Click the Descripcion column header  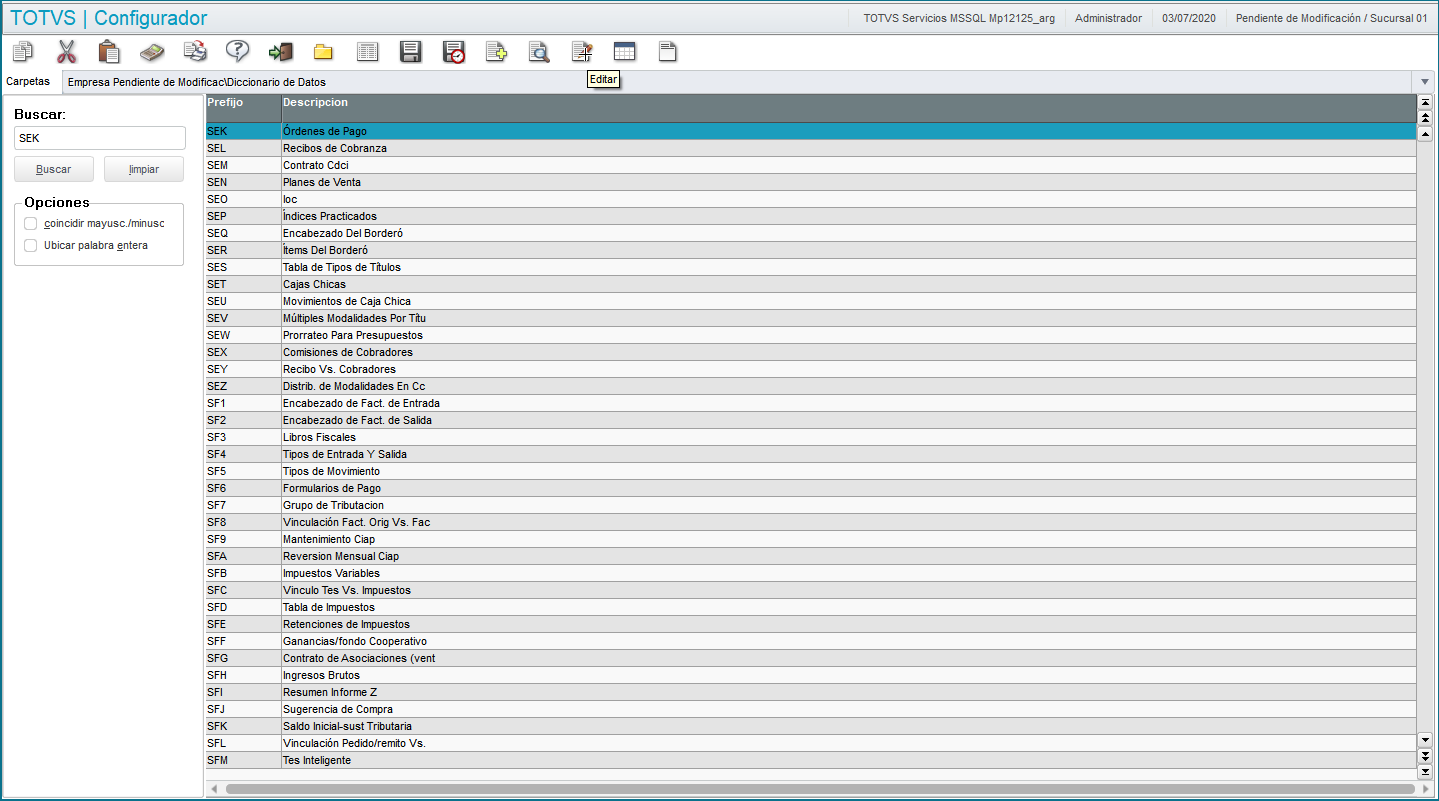point(848,108)
